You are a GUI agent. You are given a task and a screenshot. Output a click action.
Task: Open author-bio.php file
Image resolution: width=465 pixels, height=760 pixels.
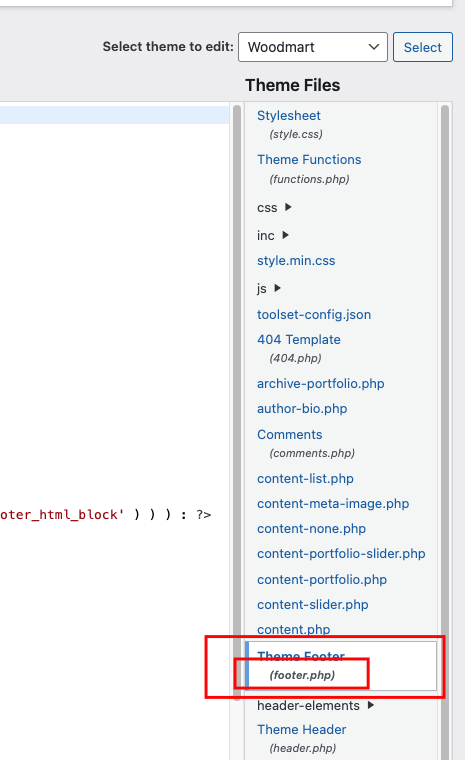pos(302,409)
